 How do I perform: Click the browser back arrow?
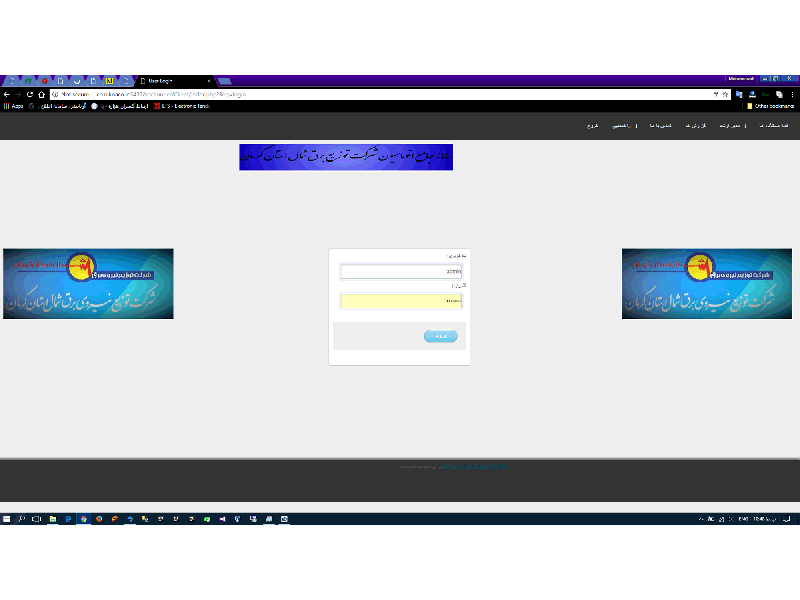[x=6, y=94]
